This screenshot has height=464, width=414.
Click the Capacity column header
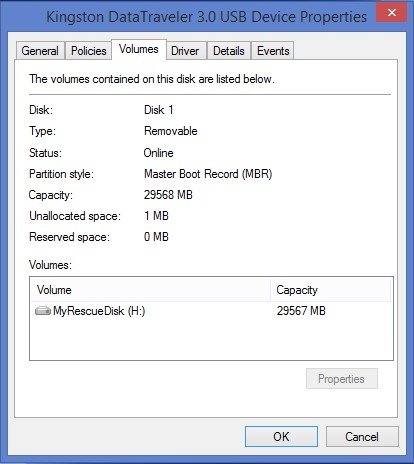[330, 290]
